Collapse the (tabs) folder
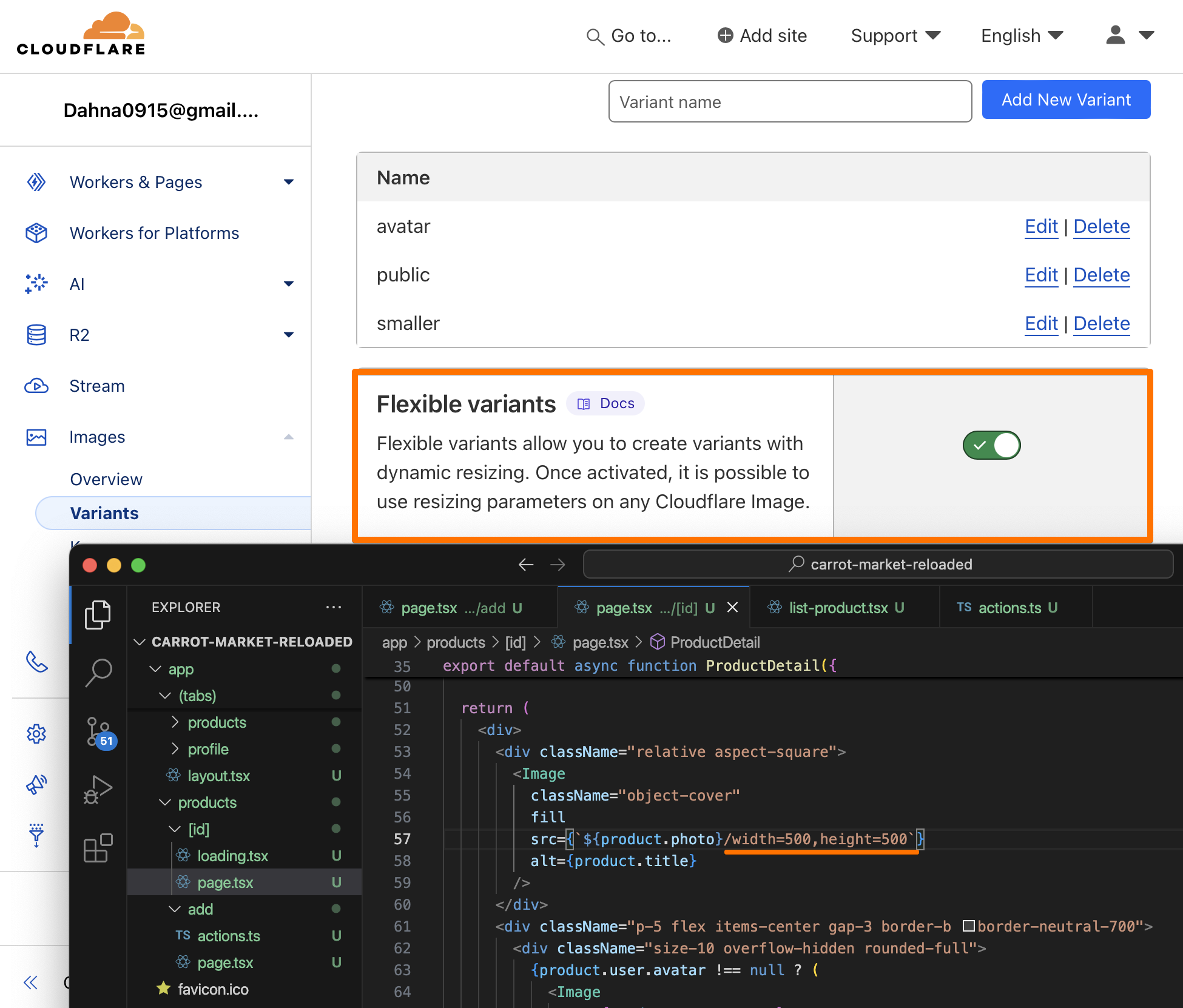1183x1008 pixels. tap(165, 696)
